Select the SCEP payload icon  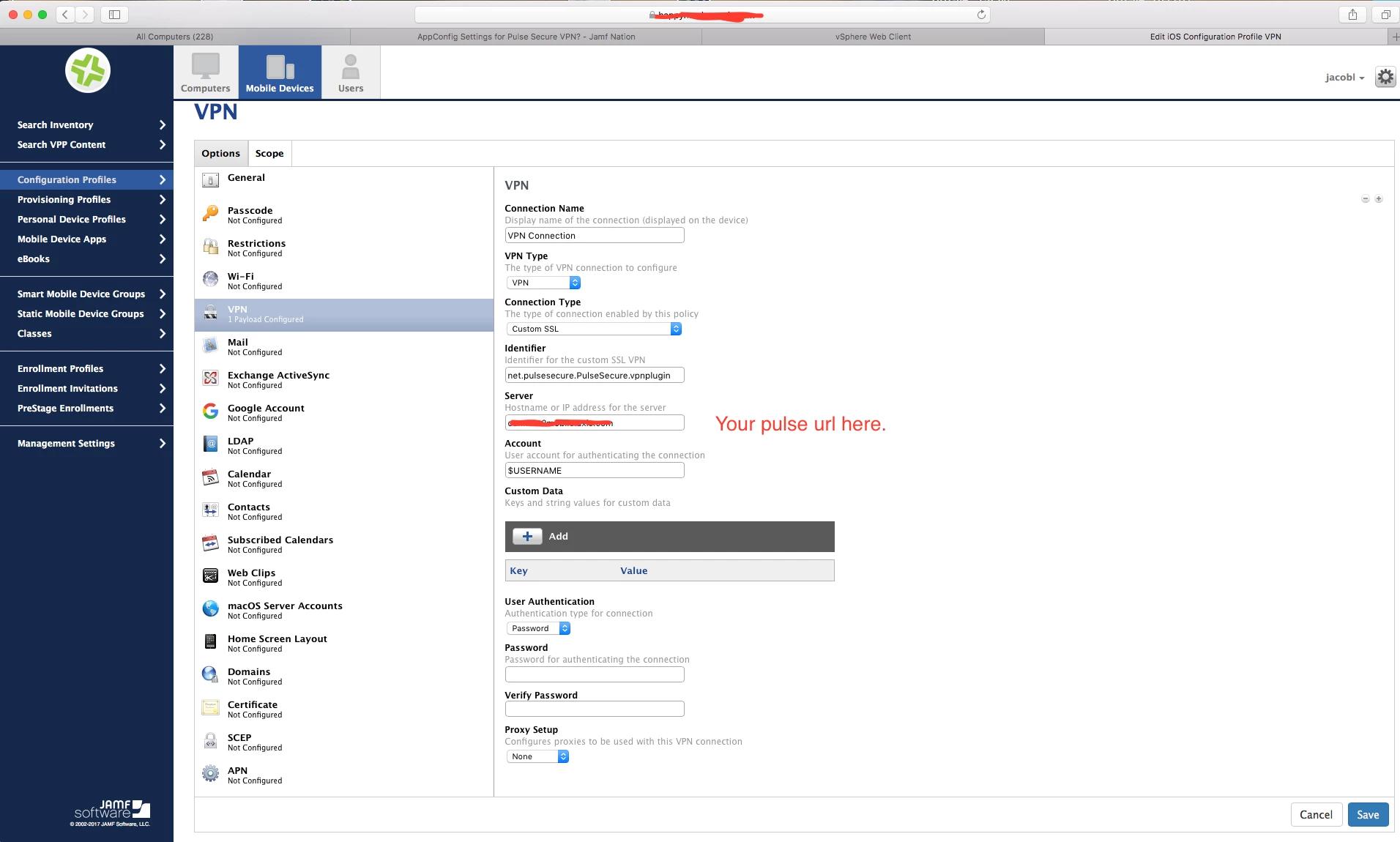coord(211,740)
